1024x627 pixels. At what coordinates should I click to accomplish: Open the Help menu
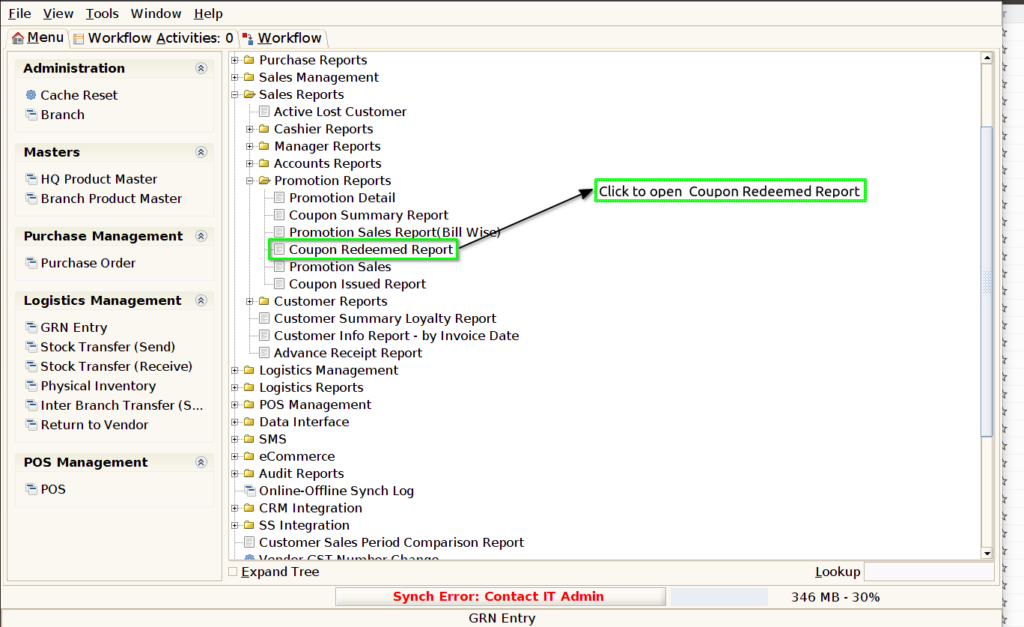pos(208,13)
